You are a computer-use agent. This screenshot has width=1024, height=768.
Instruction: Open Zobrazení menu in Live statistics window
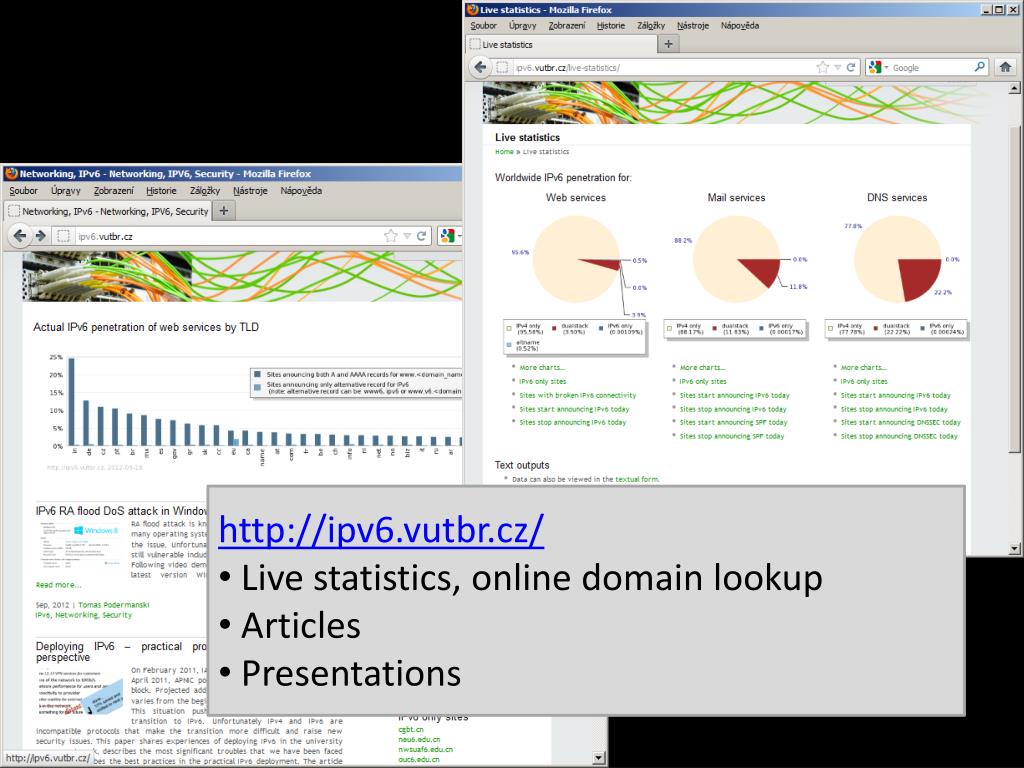(567, 25)
